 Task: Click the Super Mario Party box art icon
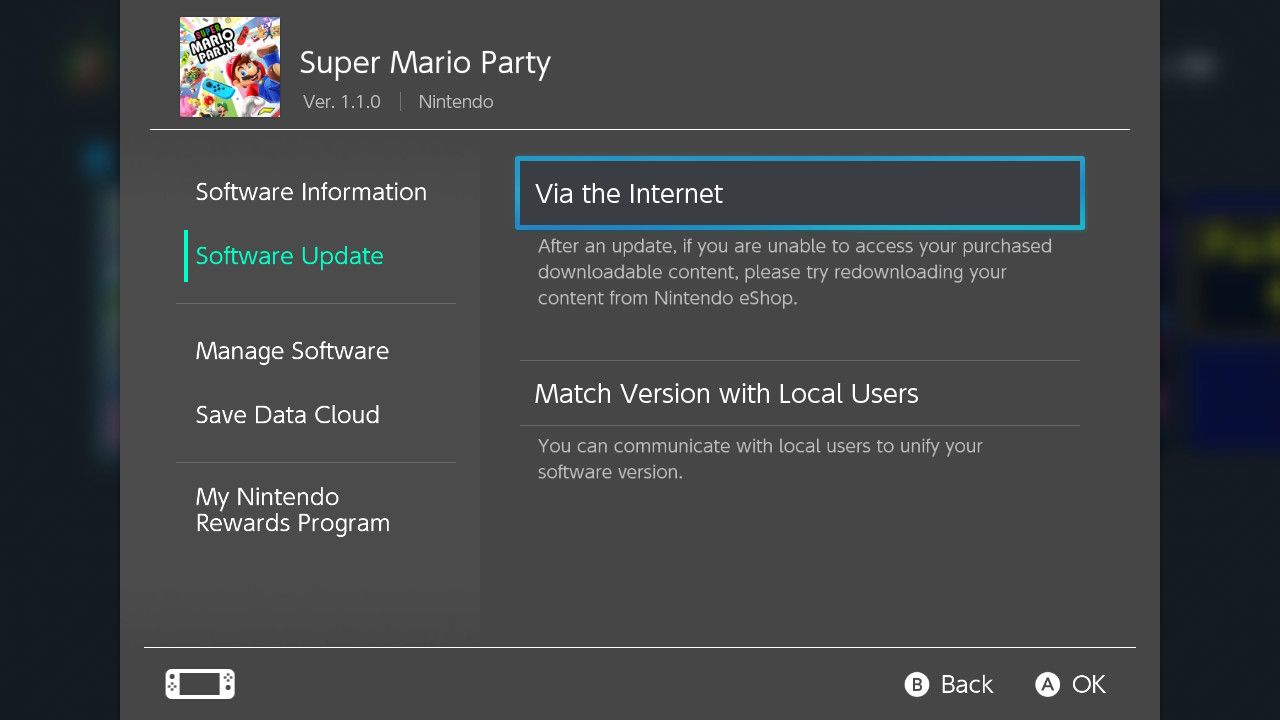(x=229, y=66)
